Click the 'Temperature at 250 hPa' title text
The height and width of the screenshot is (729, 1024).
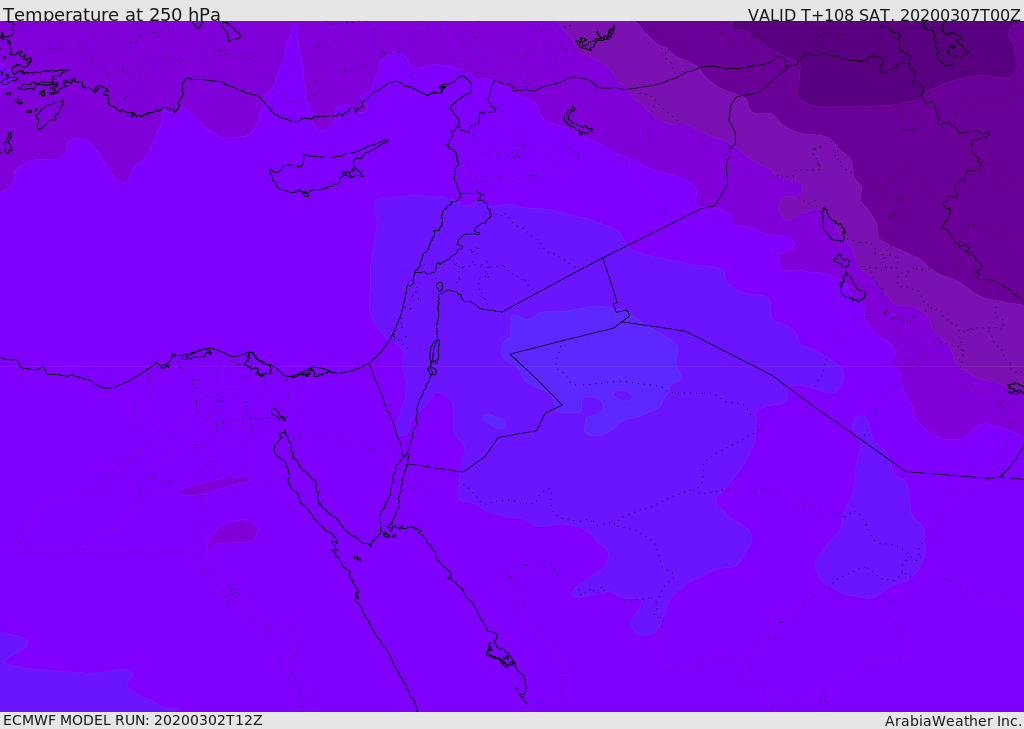coord(112,14)
